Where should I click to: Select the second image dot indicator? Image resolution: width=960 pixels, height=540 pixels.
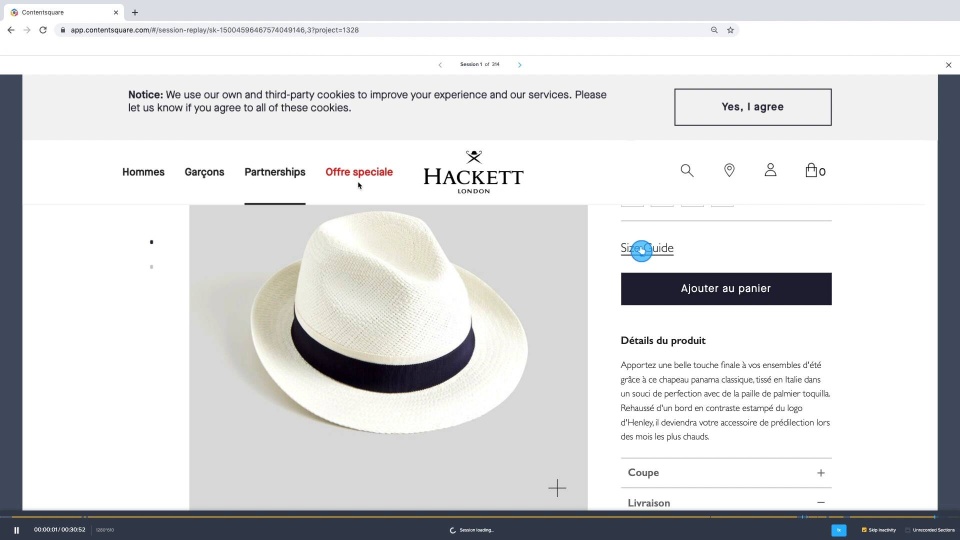(151, 267)
